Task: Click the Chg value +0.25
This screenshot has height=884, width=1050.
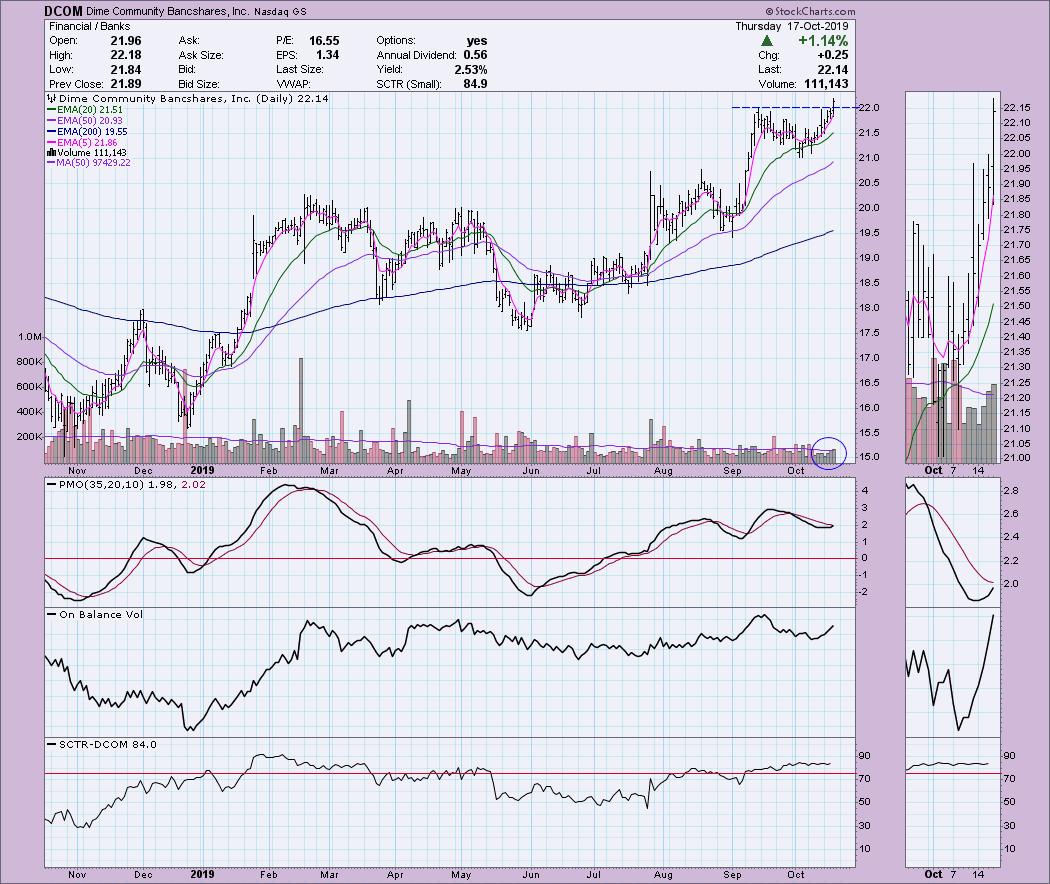Action: 832,56
